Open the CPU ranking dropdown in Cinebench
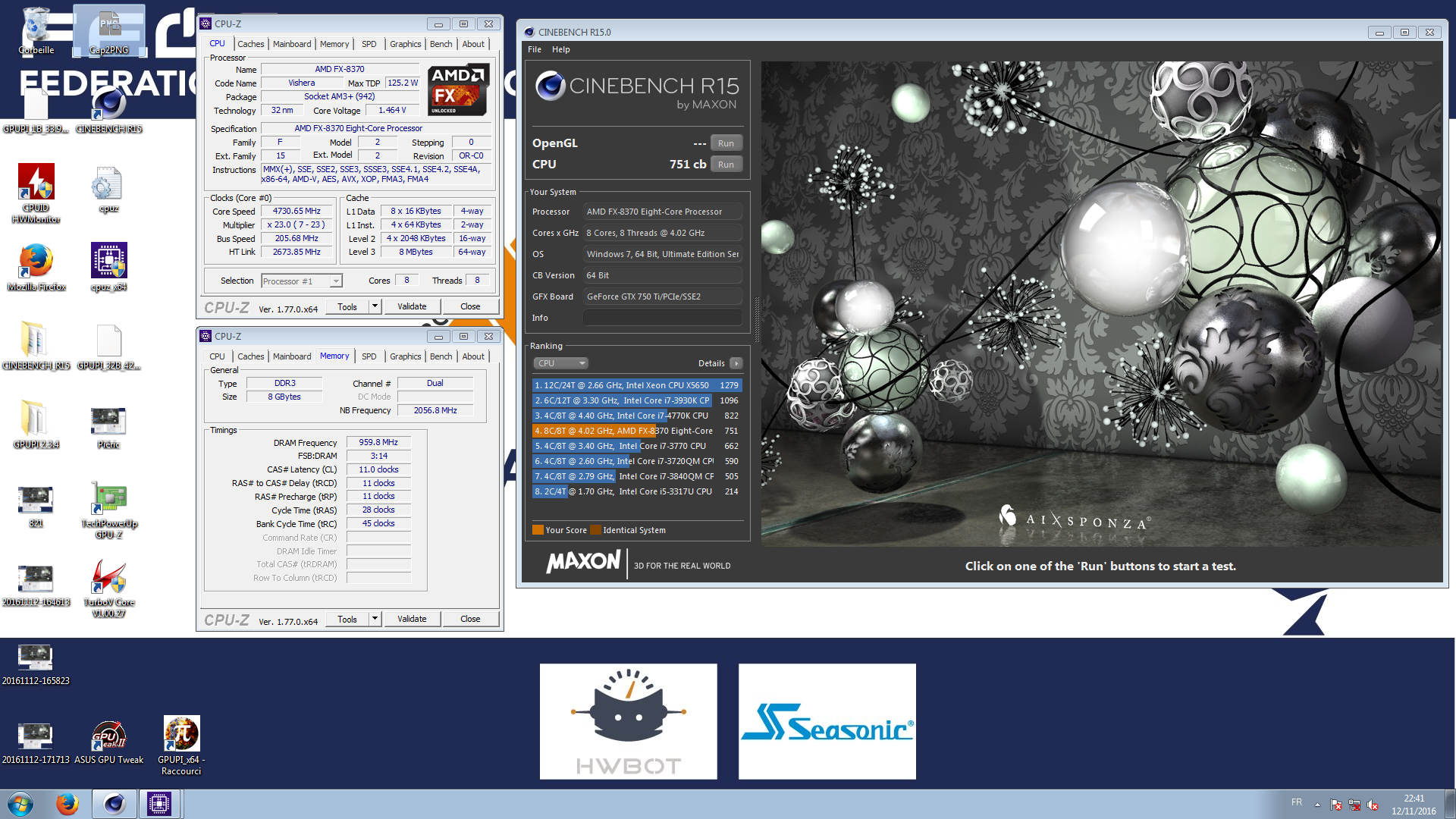The height and width of the screenshot is (819, 1456). [x=560, y=363]
